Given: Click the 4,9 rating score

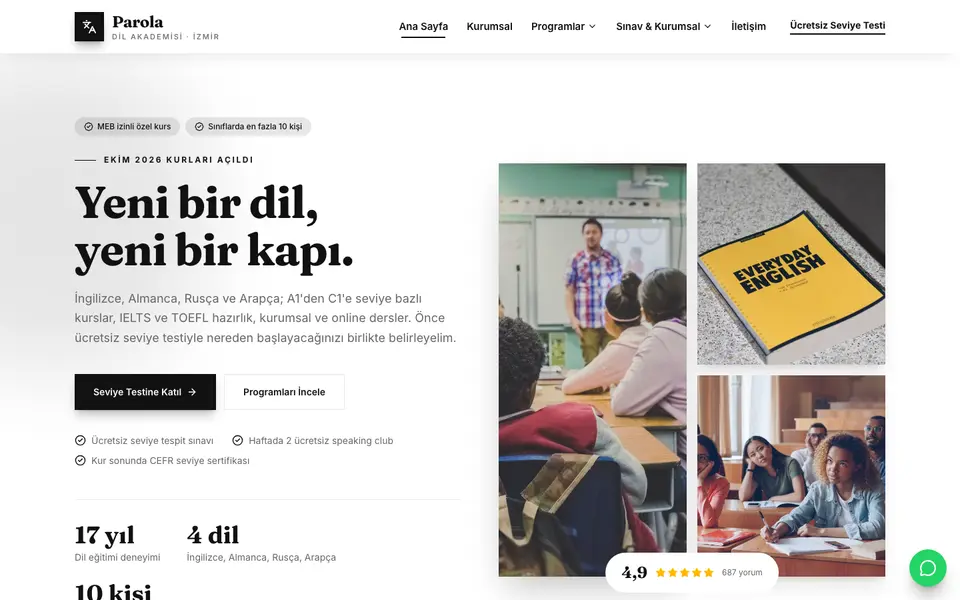Looking at the screenshot, I should 634,572.
